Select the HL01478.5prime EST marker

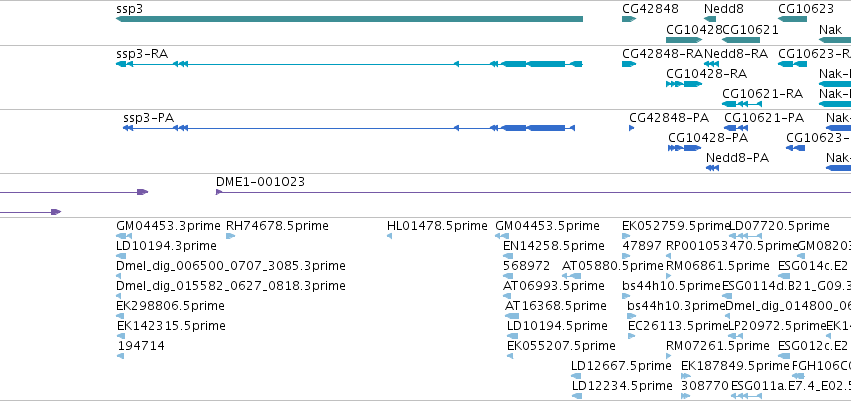click(x=390, y=236)
